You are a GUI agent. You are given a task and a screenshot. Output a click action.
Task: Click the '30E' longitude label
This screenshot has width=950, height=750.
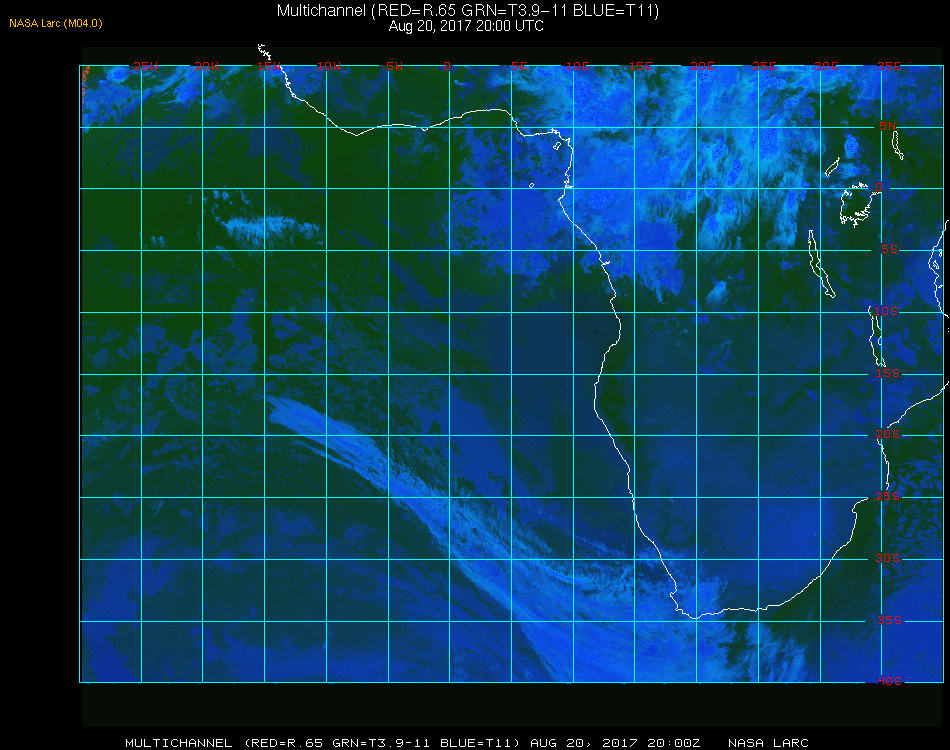point(826,66)
